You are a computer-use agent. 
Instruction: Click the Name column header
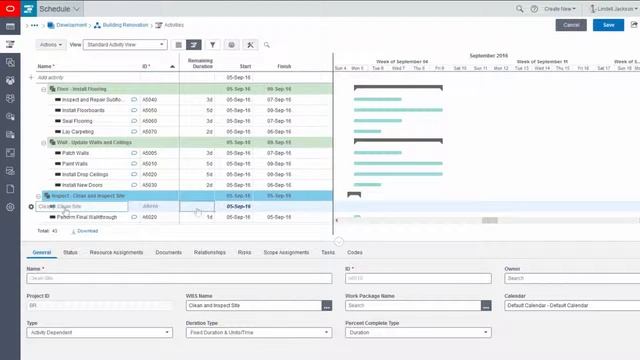pos(46,66)
